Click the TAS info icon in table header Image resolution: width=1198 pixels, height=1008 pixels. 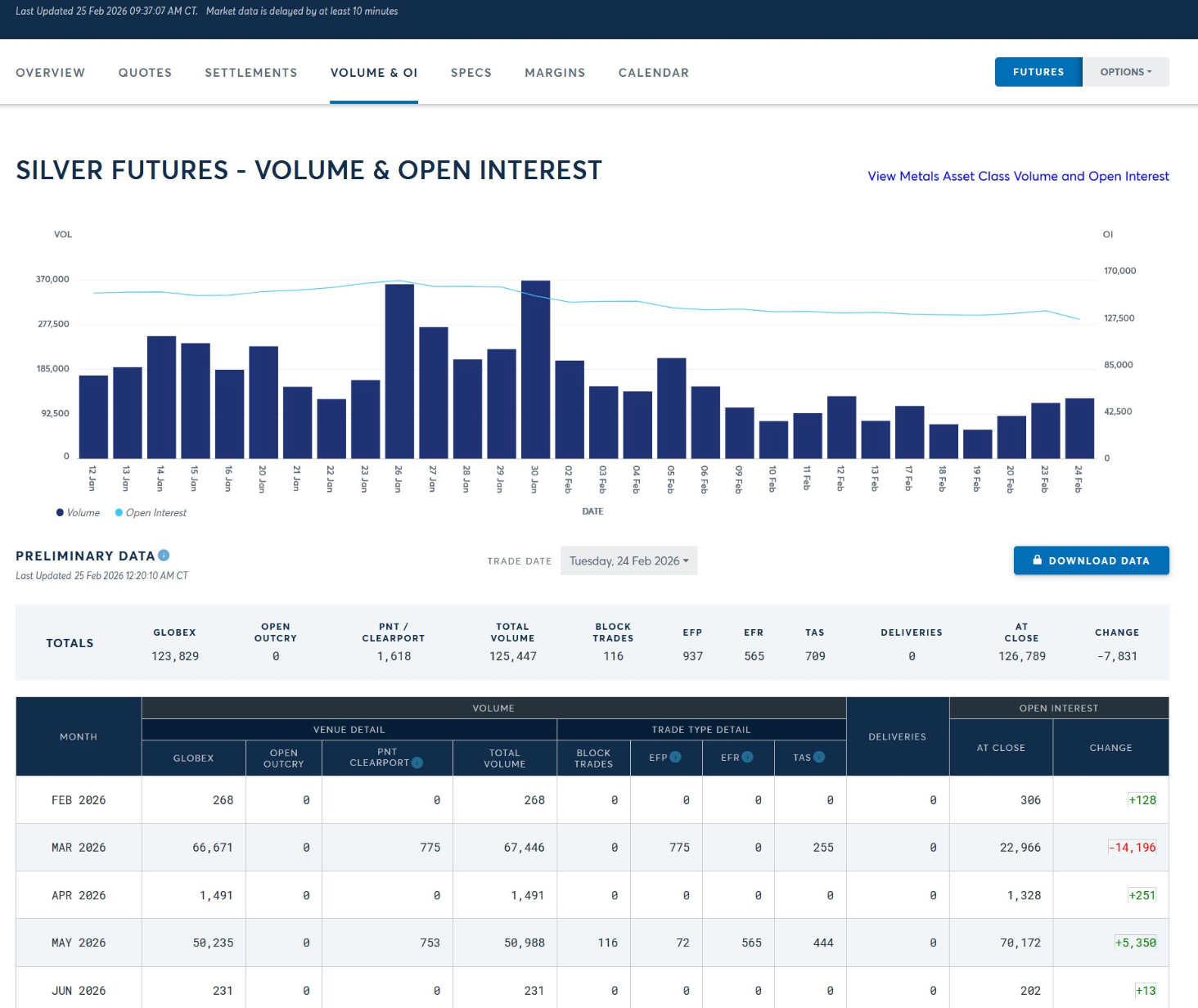click(819, 757)
